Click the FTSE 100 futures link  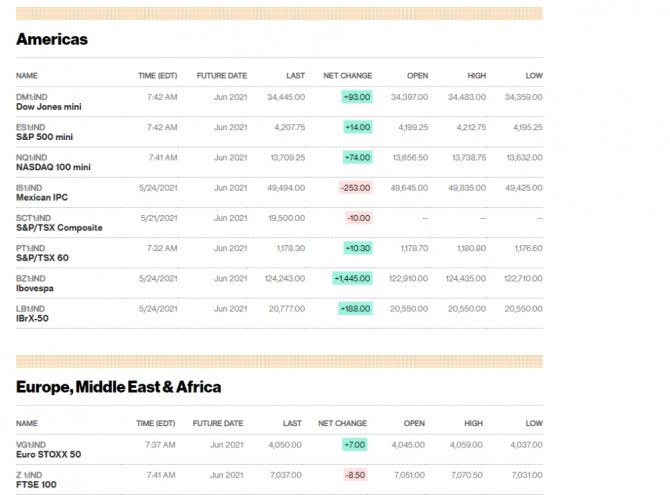37,484
